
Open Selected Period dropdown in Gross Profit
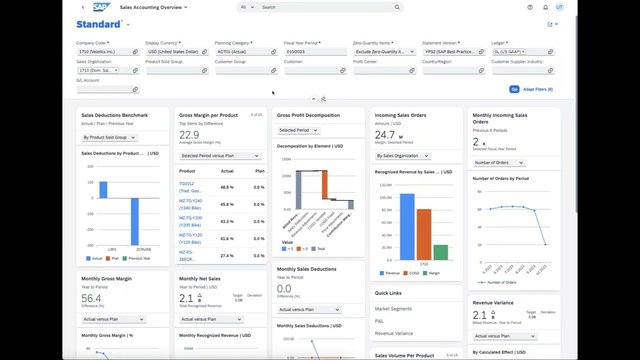tap(298, 130)
